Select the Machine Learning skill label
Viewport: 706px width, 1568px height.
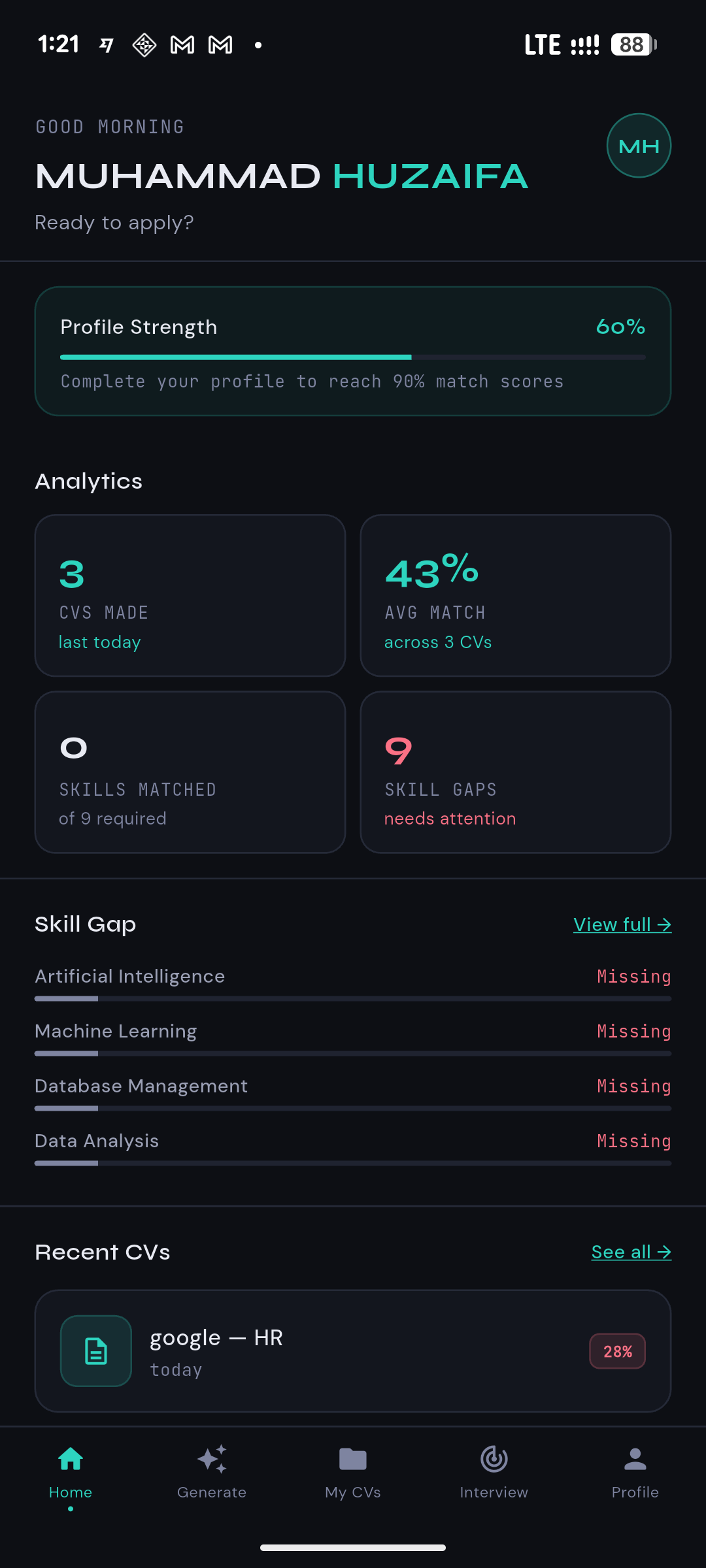(x=116, y=1031)
